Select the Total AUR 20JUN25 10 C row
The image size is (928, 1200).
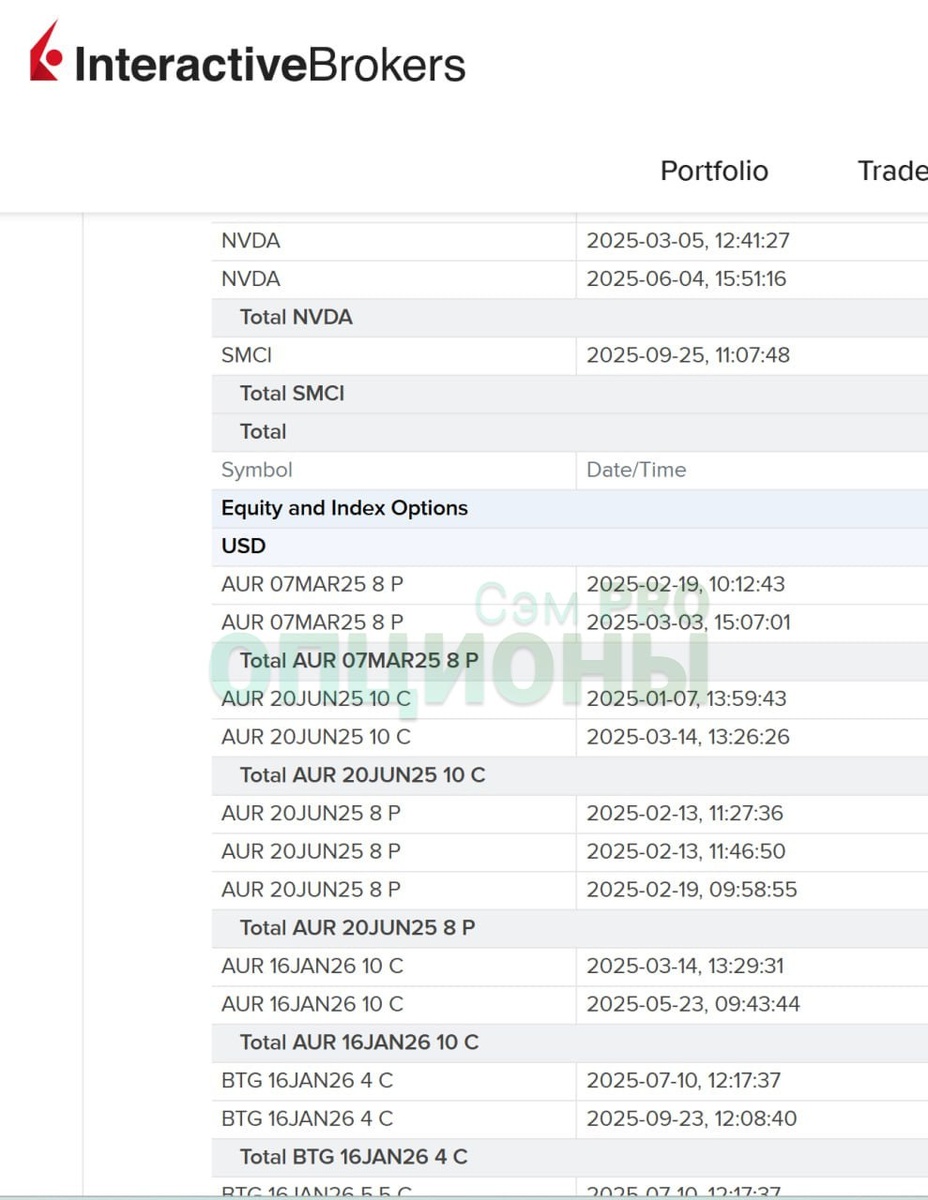[570, 775]
